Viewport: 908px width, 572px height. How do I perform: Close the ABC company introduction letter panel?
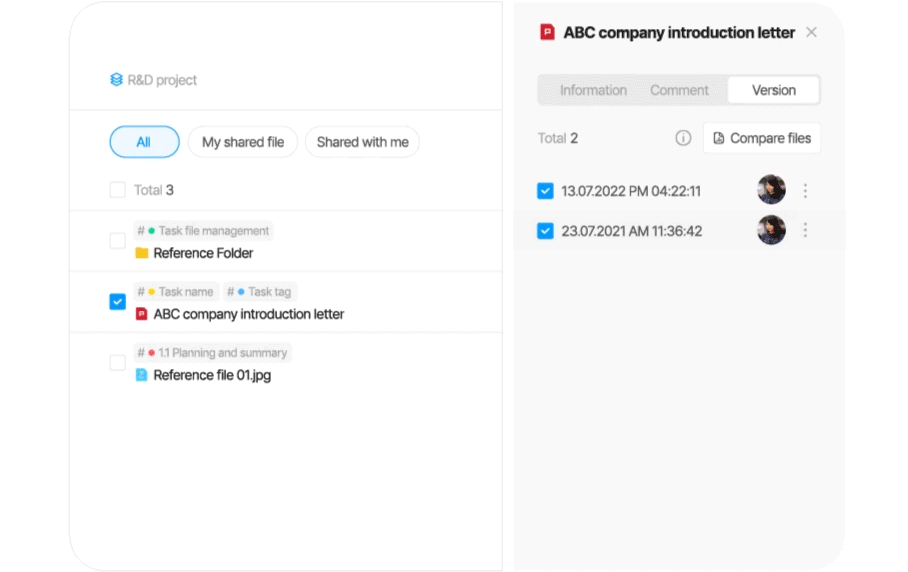[x=811, y=32]
